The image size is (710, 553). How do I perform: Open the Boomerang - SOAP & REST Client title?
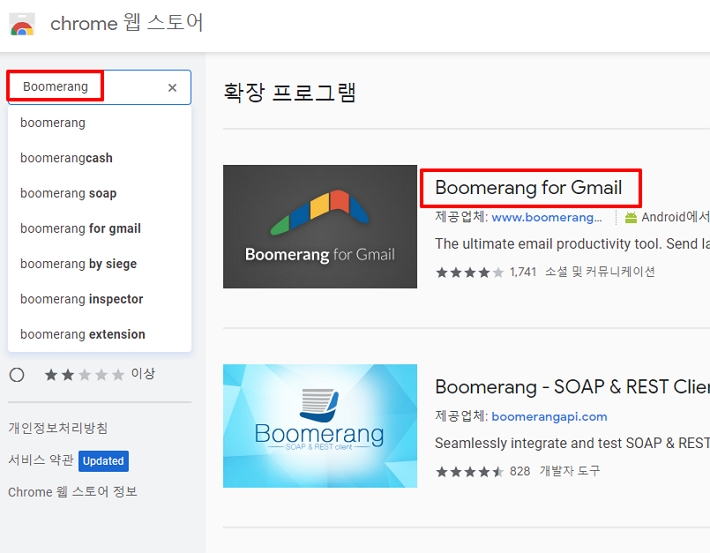(x=572, y=387)
